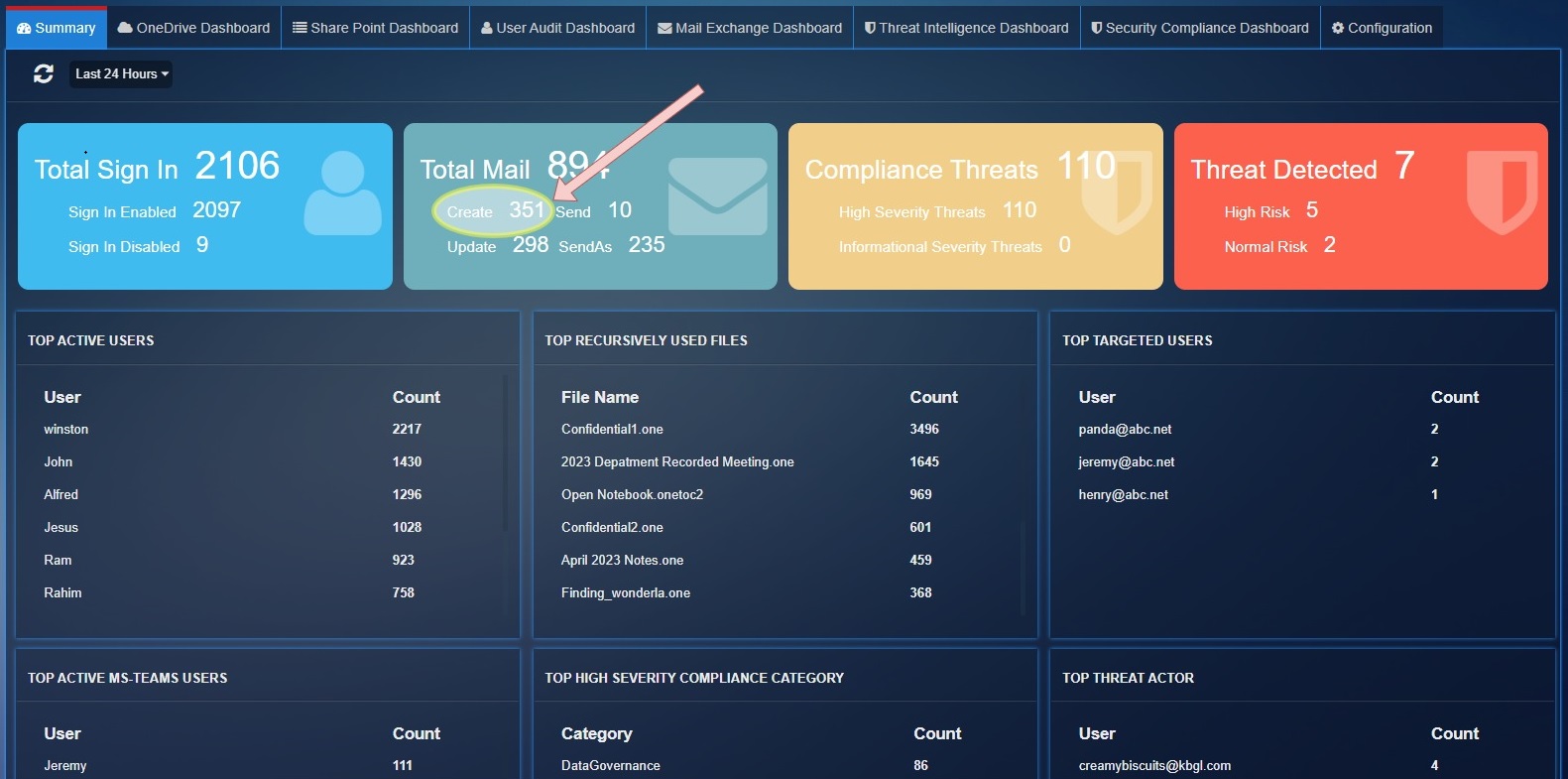Click the count 2217 for winston
The height and width of the screenshot is (779, 1568).
407,430
